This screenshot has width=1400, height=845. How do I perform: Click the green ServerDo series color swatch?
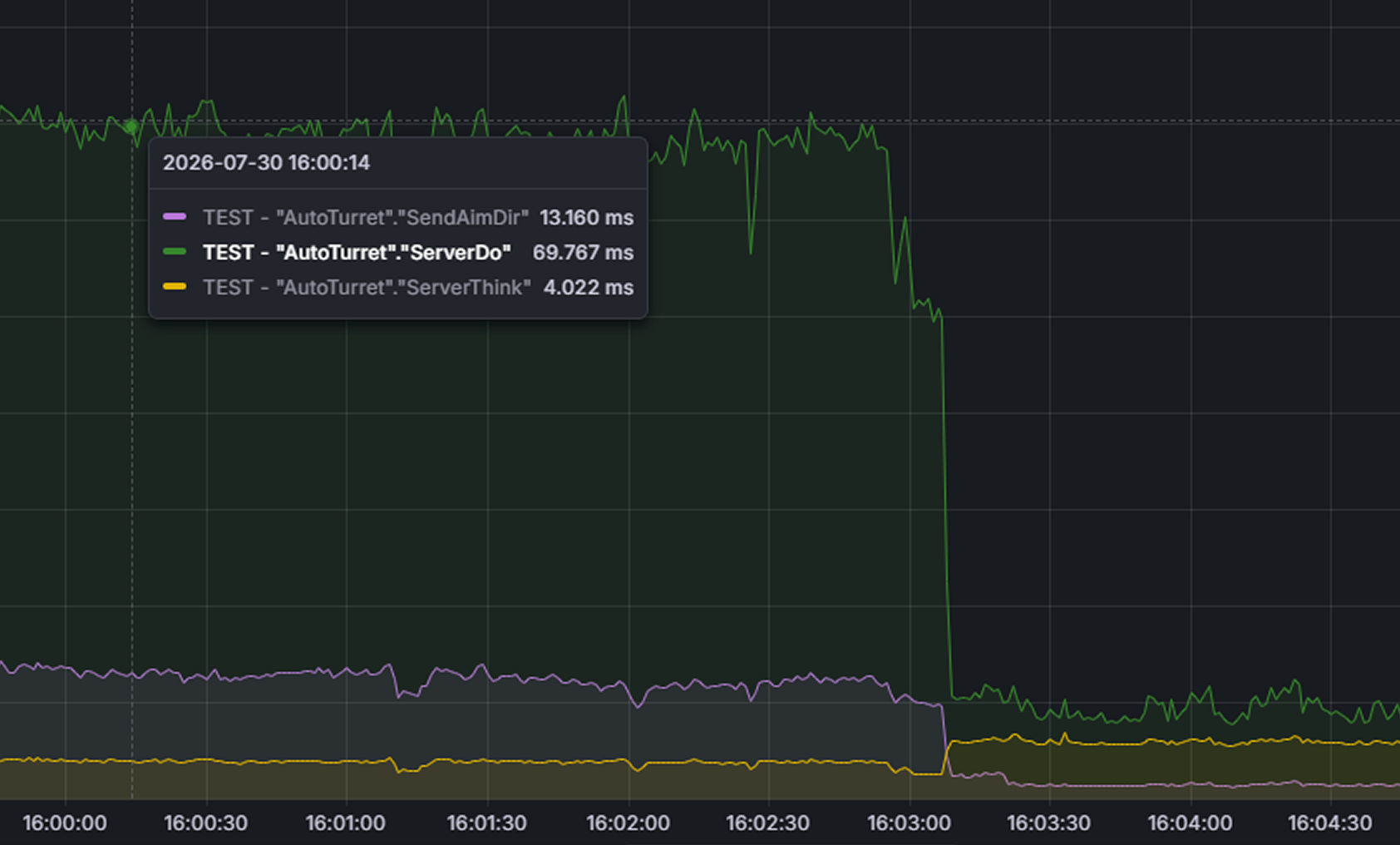(x=175, y=251)
